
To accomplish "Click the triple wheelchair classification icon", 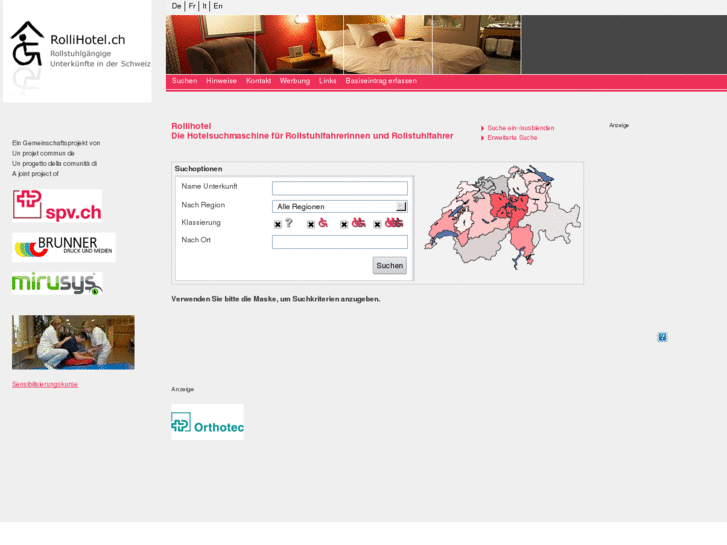I will [394, 223].
